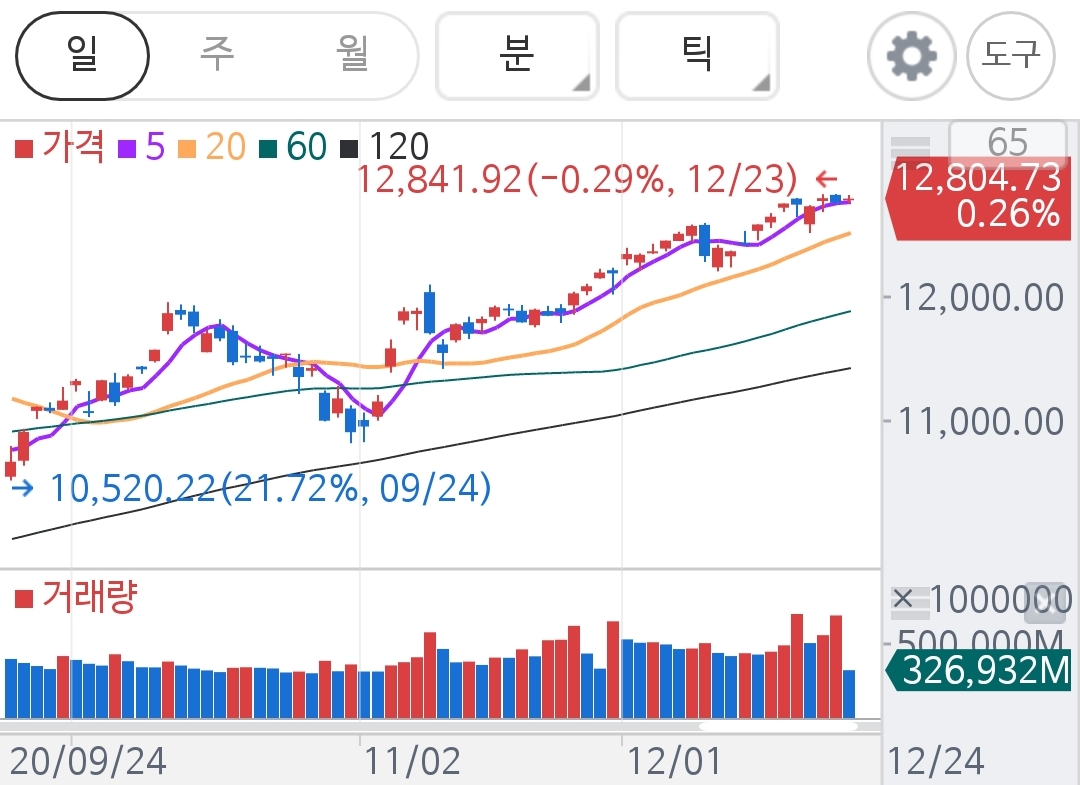Click the 12/24 current date label

tap(936, 762)
